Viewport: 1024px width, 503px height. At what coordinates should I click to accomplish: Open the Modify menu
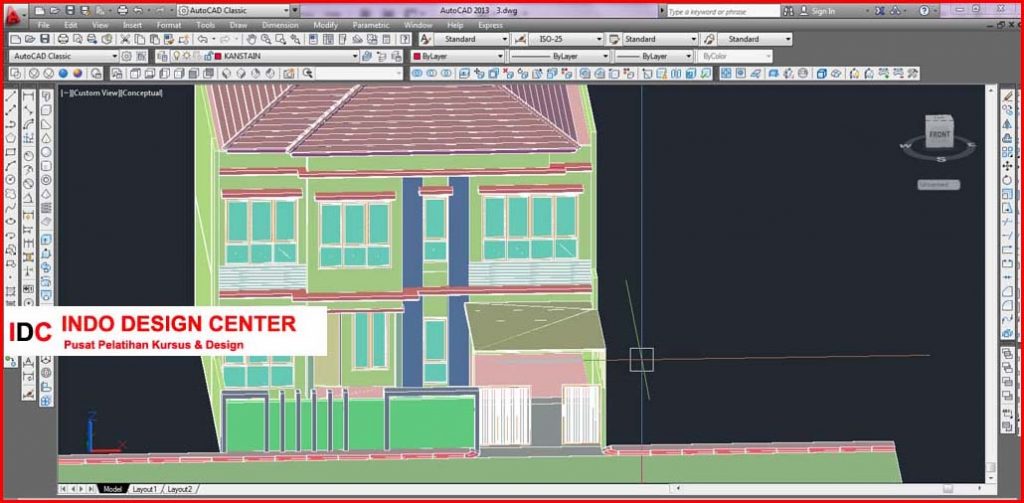(325, 25)
